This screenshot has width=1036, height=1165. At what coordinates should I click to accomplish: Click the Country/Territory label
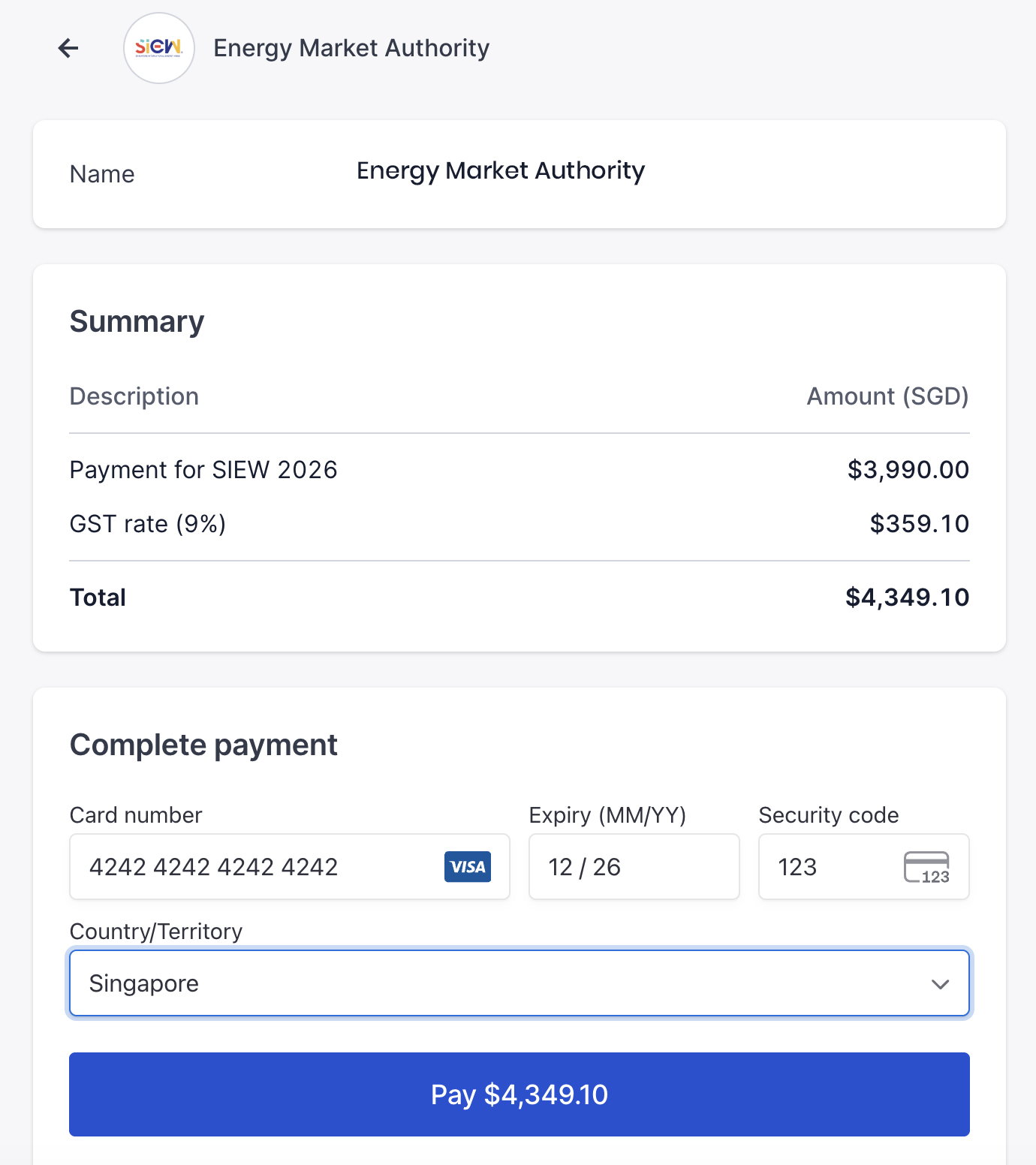coord(156,932)
